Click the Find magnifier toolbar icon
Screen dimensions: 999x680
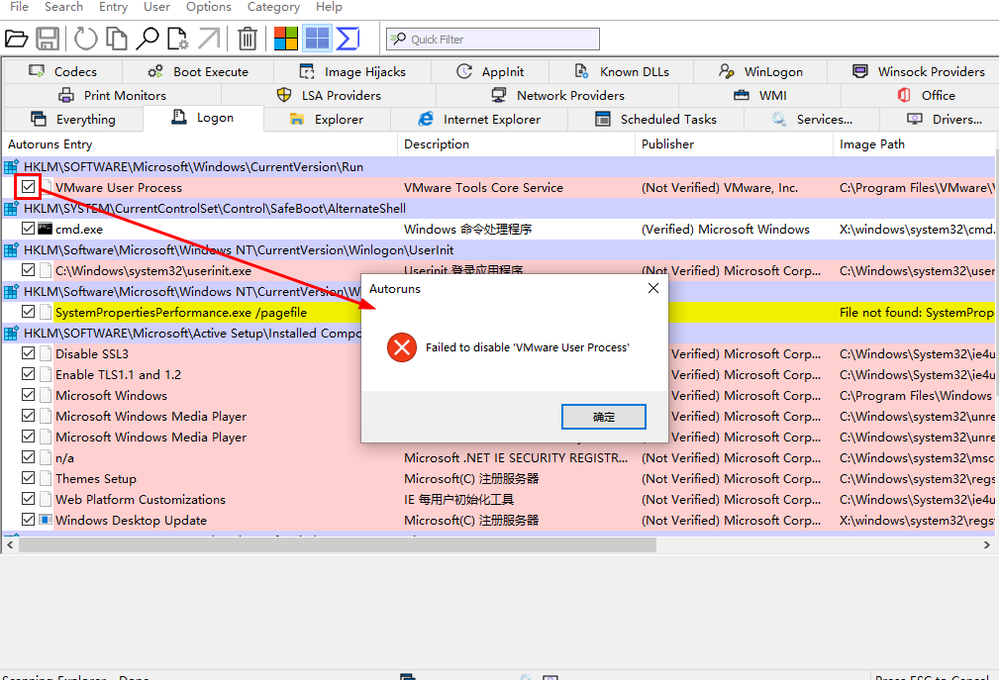(x=147, y=39)
